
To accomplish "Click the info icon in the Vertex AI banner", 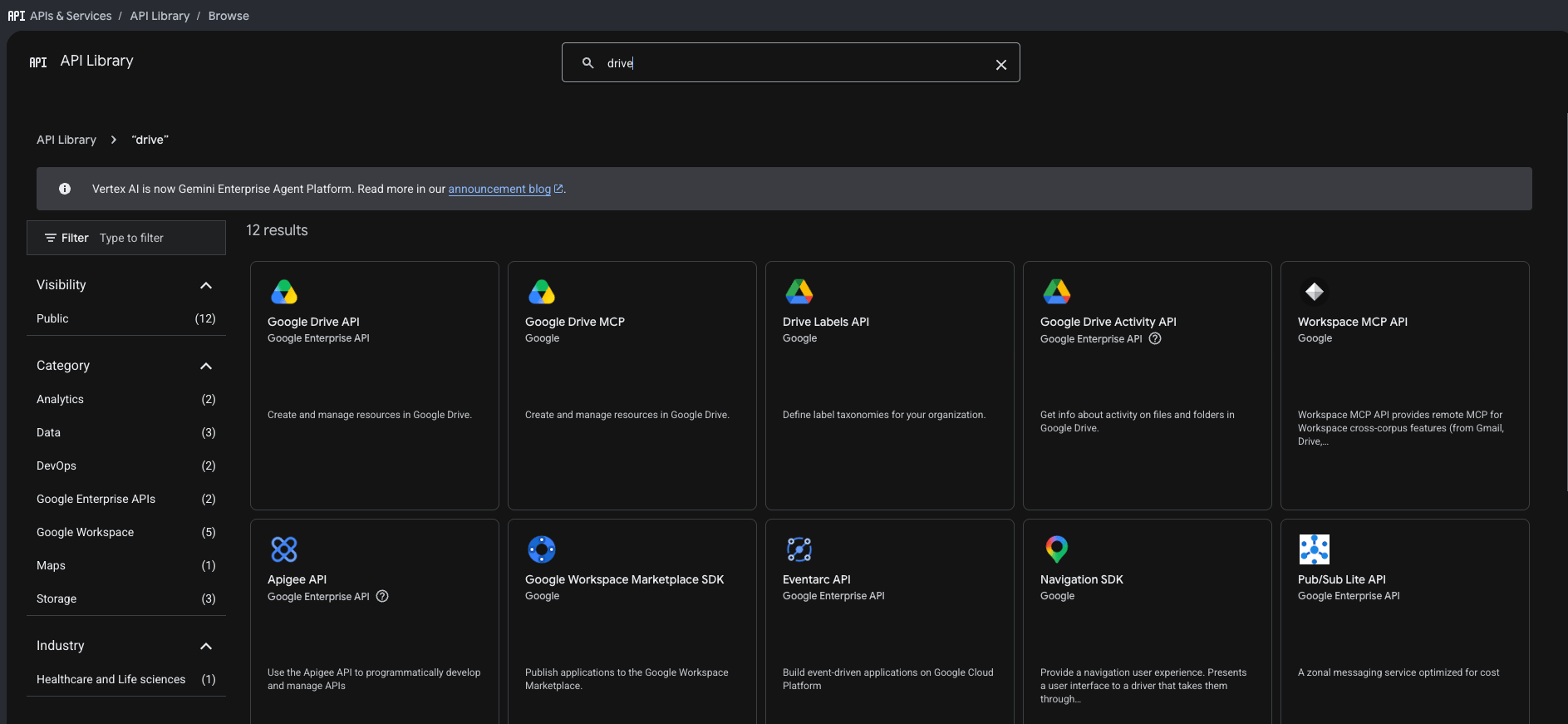I will (65, 189).
